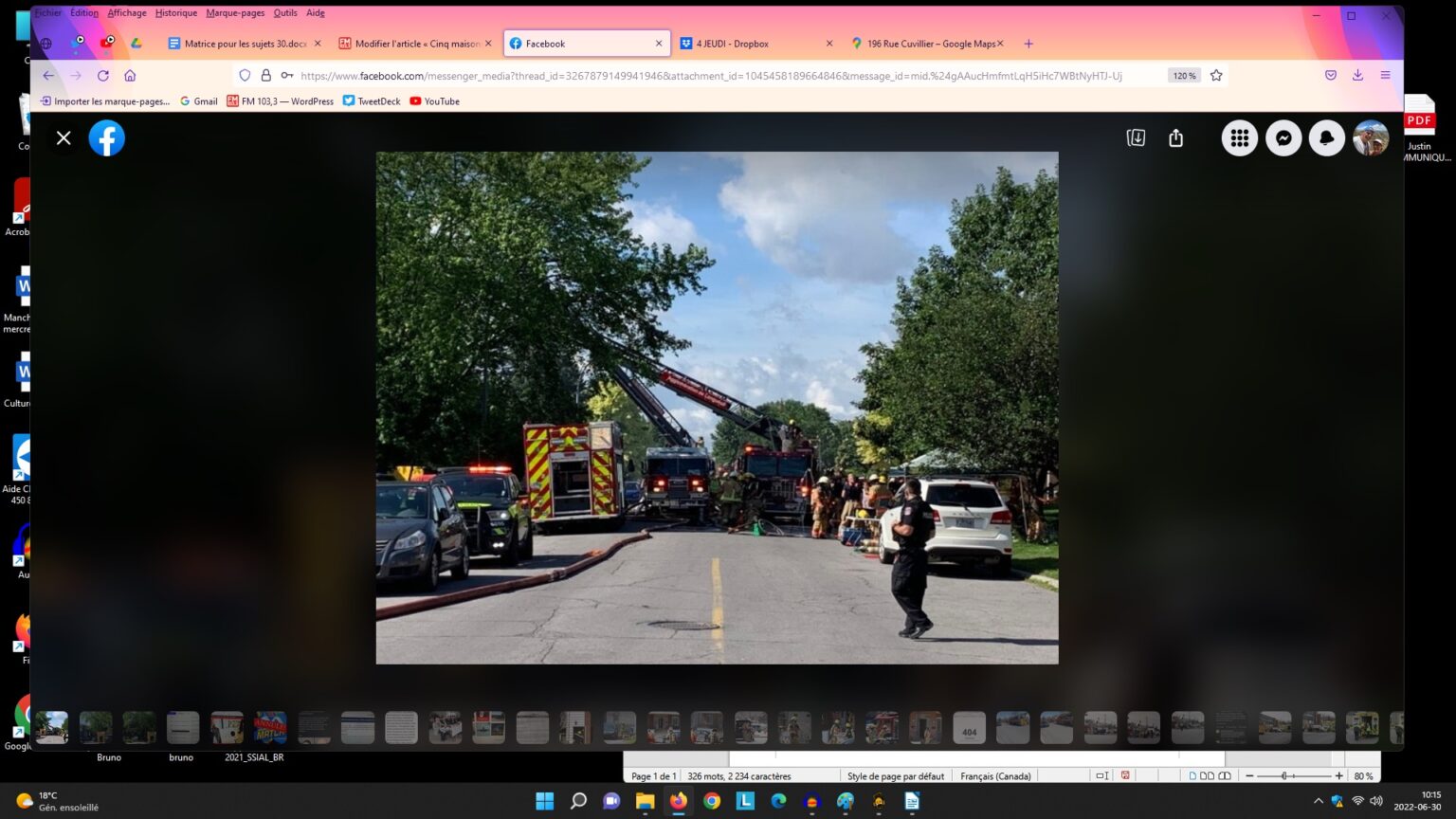Switch to the 4 JEUDI - Dropbox tab
The width and height of the screenshot is (1456, 819).
[x=733, y=44]
